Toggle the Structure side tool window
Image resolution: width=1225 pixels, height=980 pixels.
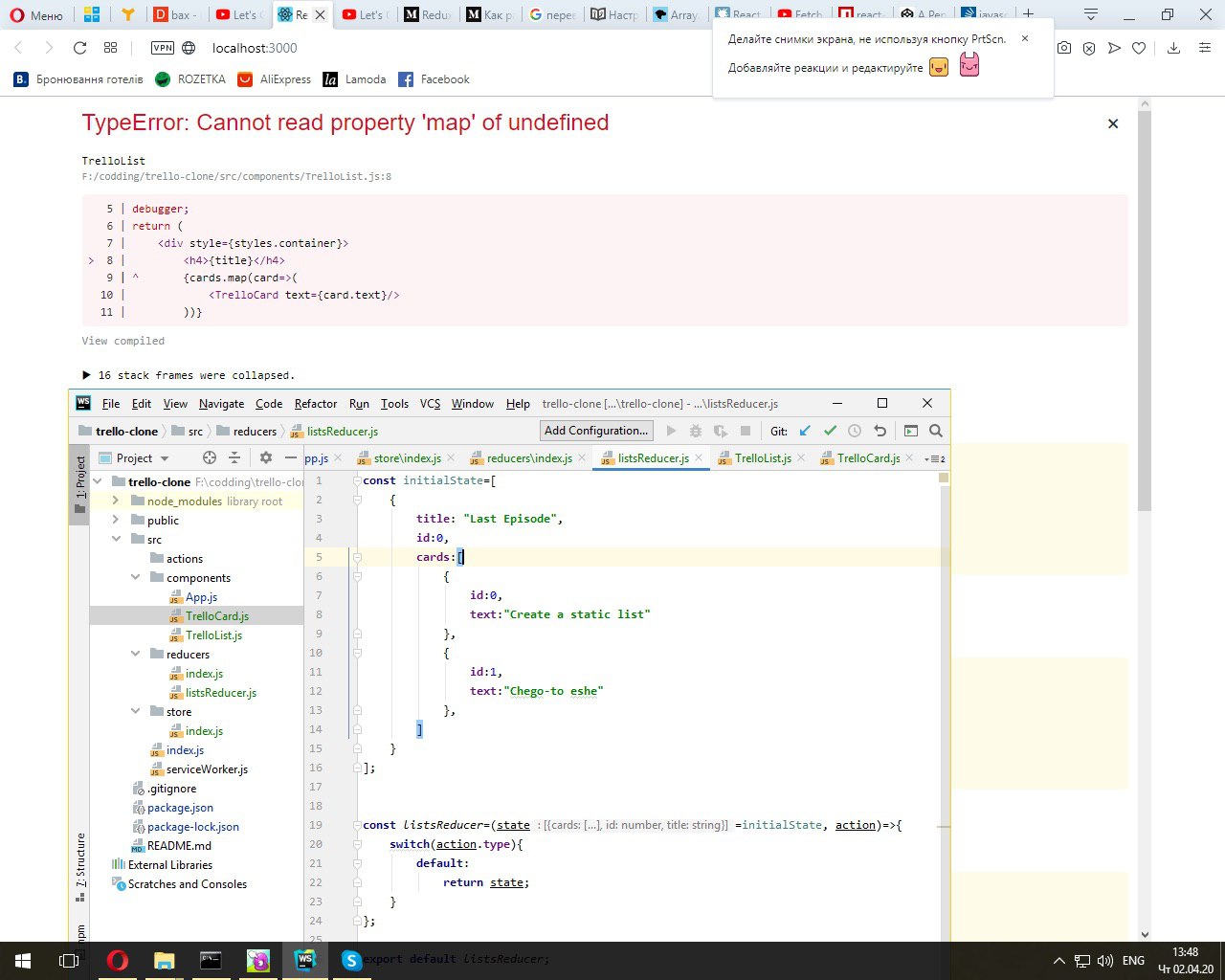click(80, 861)
